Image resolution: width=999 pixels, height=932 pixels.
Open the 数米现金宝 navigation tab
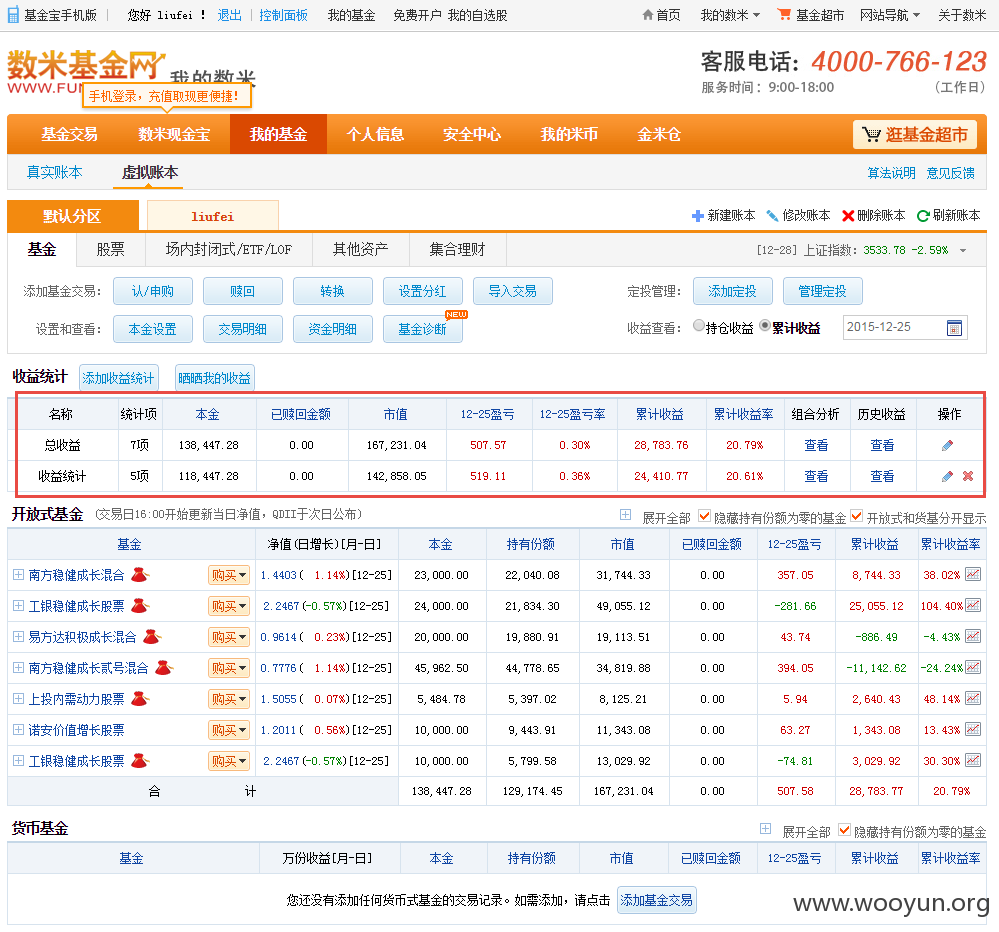coord(174,134)
